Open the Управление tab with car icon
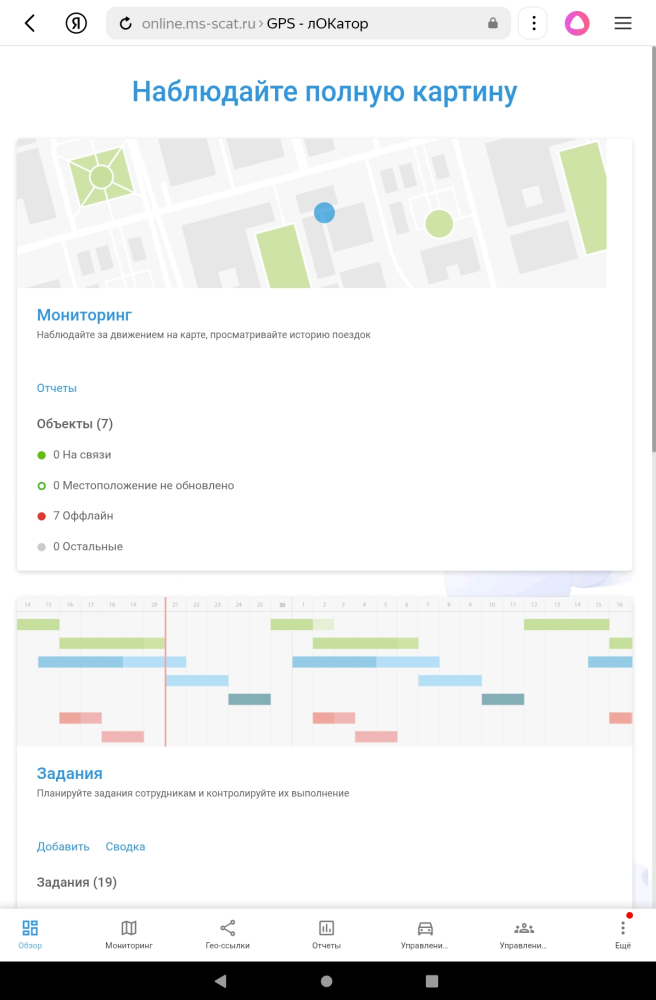The height and width of the screenshot is (1000, 656). coord(425,934)
